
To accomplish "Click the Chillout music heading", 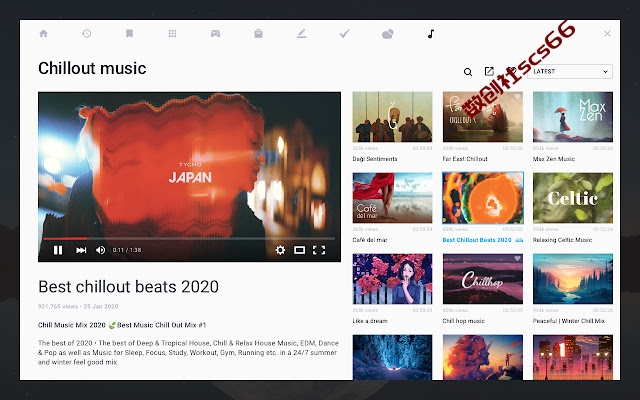I will pyautogui.click(x=92, y=68).
